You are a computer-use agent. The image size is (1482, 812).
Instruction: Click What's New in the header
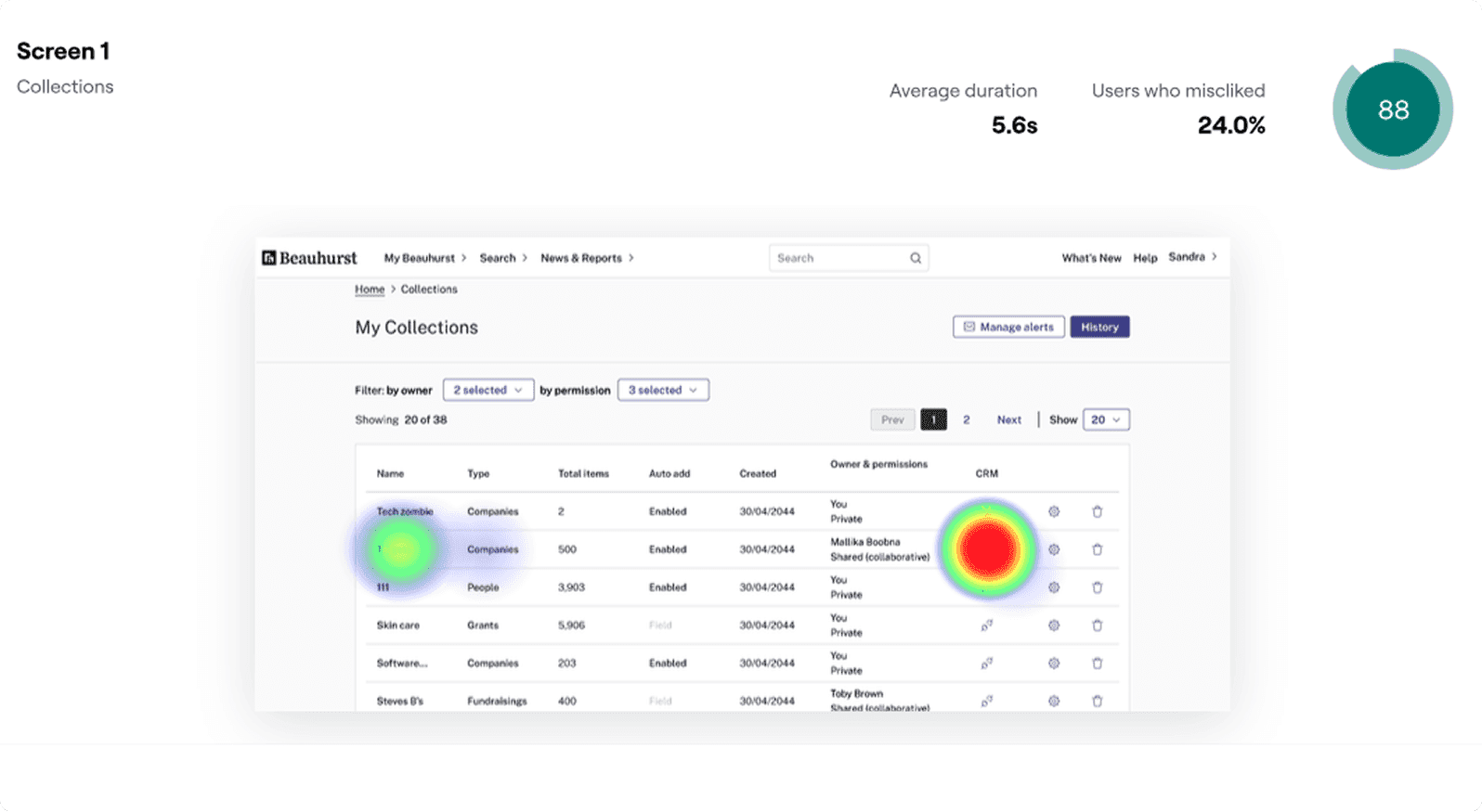1091,258
